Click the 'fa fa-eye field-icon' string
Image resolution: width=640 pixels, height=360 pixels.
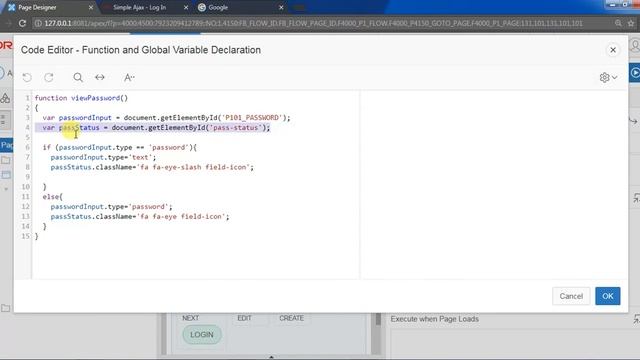point(181,216)
